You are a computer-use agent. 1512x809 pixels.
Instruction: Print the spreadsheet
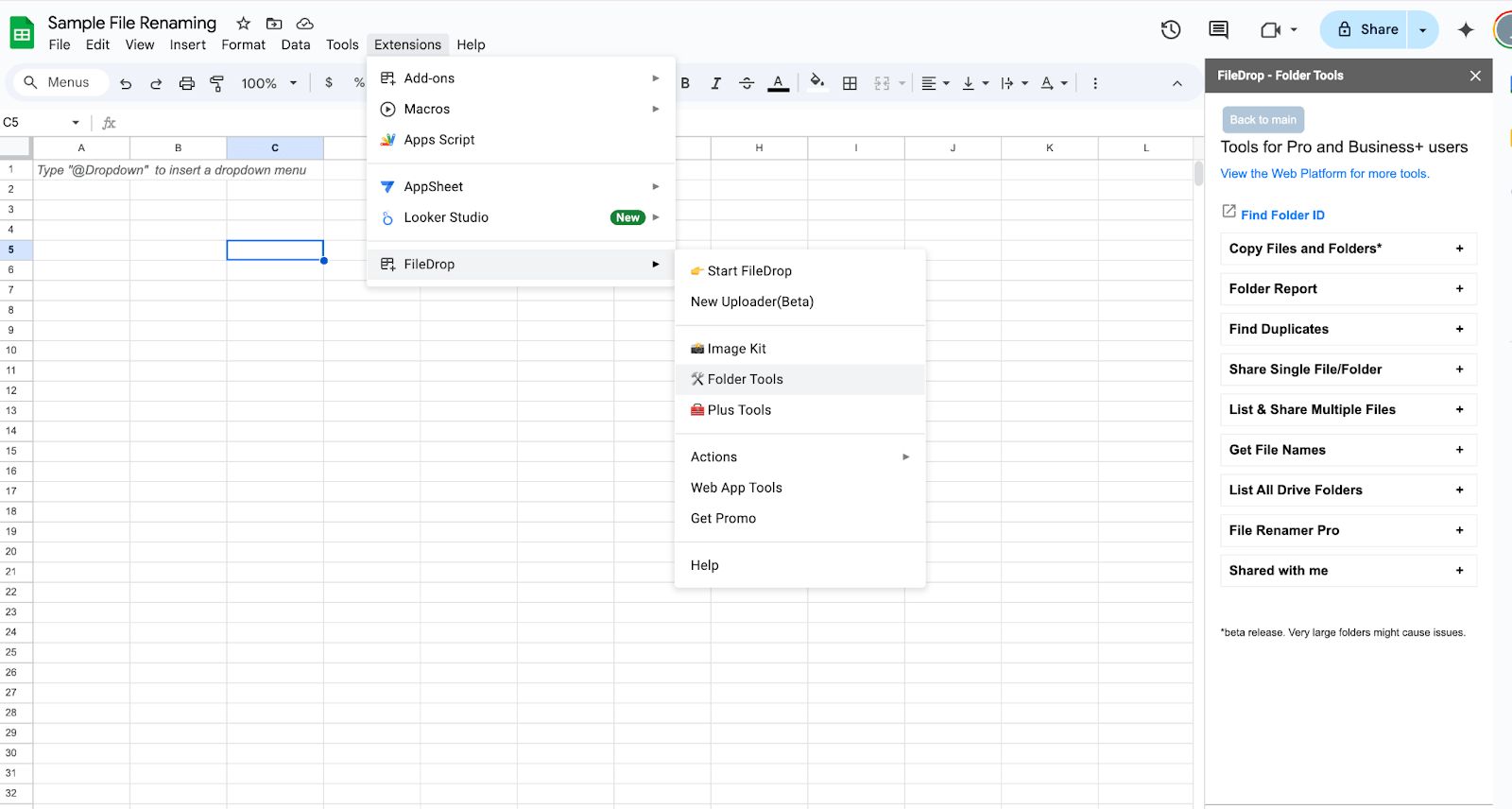(187, 83)
